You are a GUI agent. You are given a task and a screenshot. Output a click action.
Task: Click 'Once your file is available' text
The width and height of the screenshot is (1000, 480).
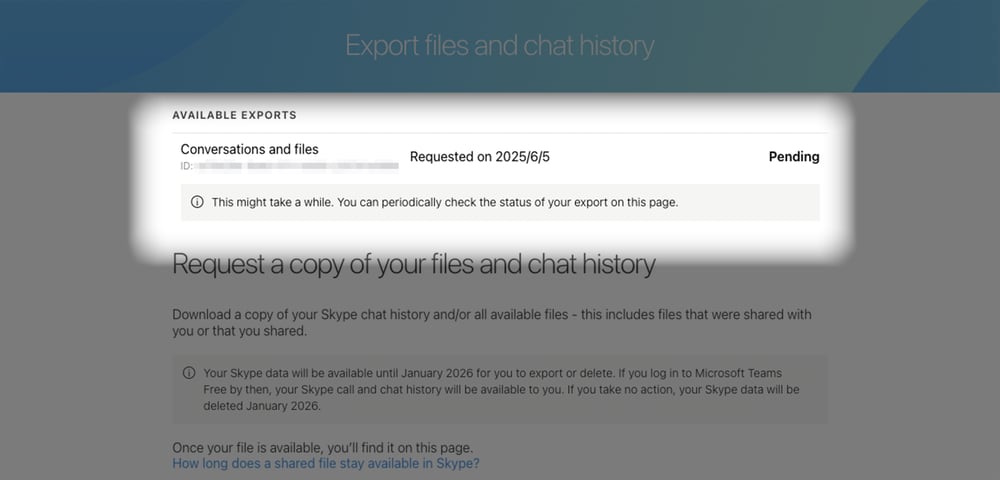323,447
